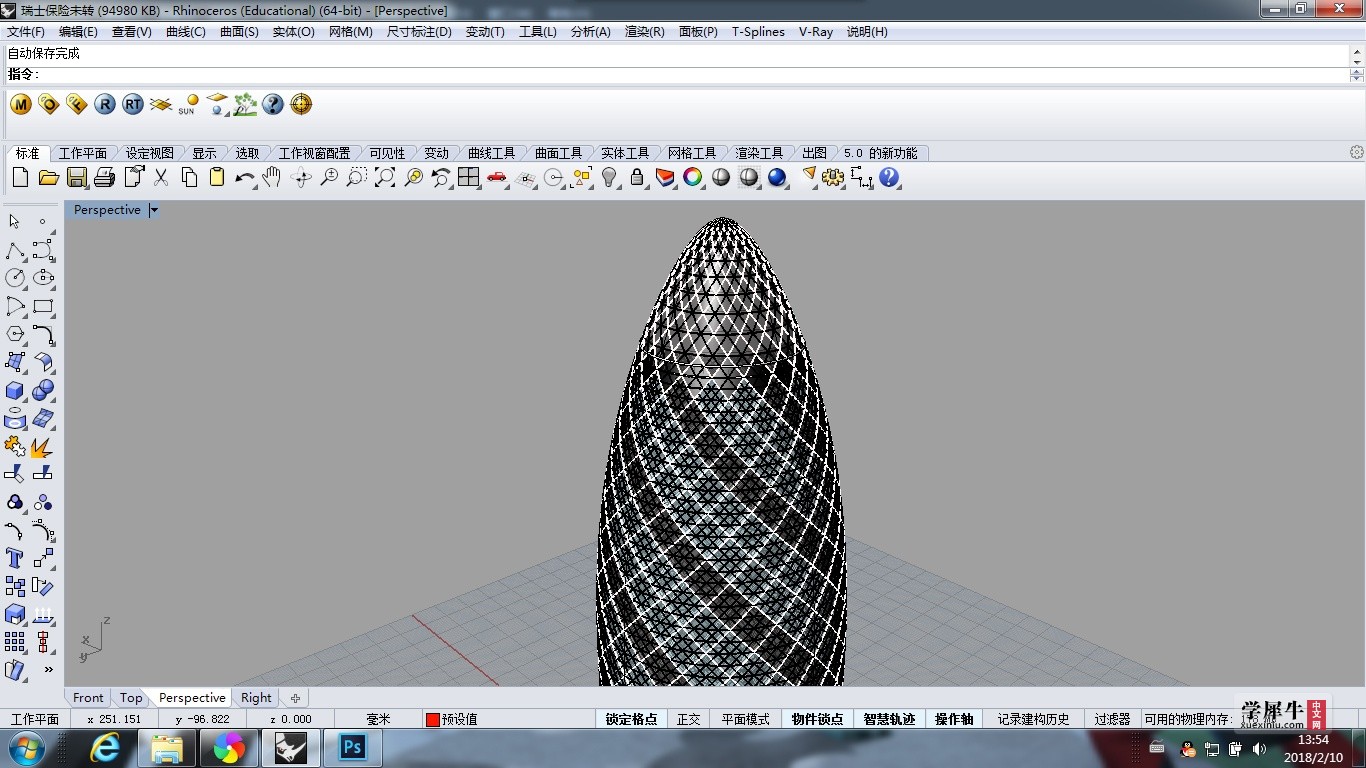
Task: Open the Layers panel icon
Action: click(x=665, y=178)
